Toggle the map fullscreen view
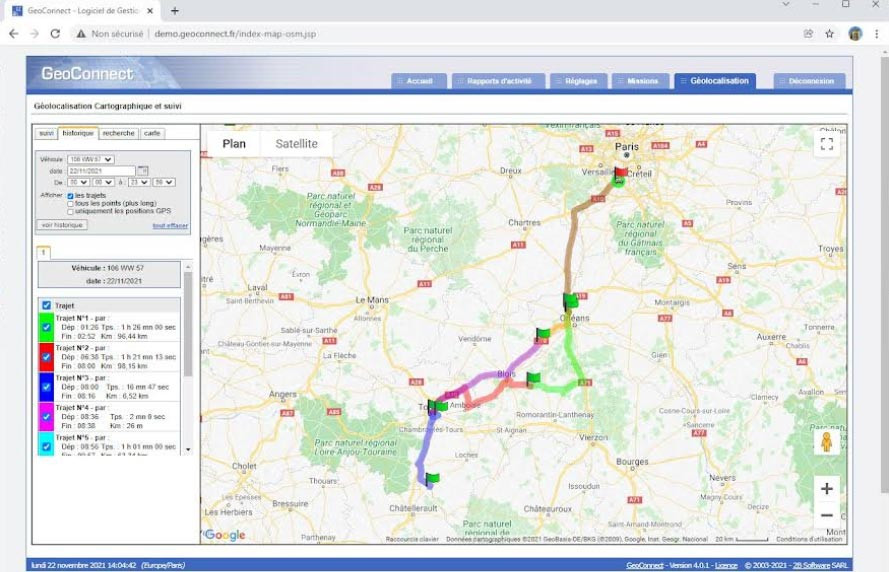The width and height of the screenshot is (889, 572). click(x=826, y=144)
